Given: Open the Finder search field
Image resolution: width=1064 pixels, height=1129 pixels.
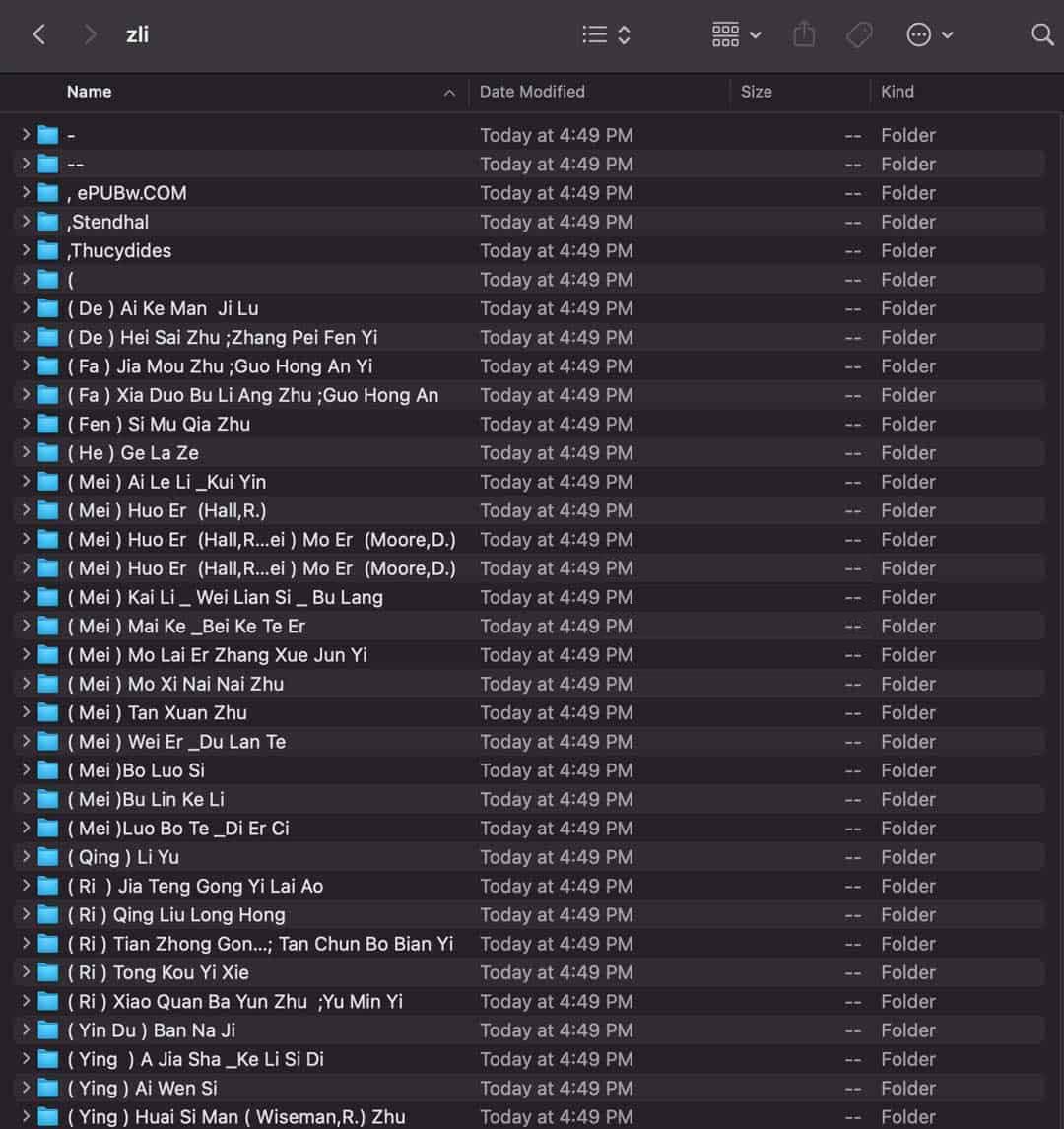Looking at the screenshot, I should tap(1041, 34).
